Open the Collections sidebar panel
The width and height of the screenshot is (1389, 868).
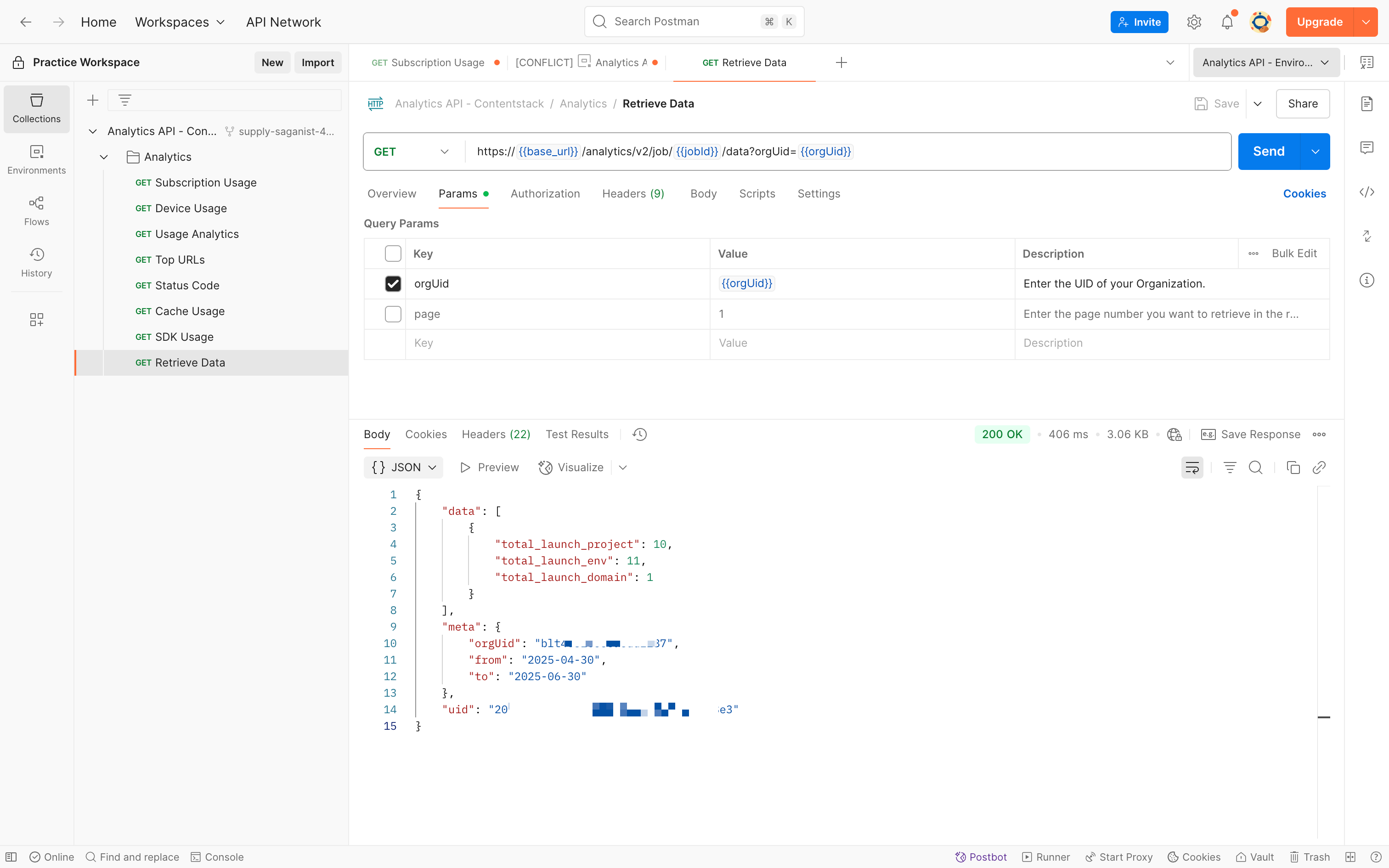pos(37,108)
